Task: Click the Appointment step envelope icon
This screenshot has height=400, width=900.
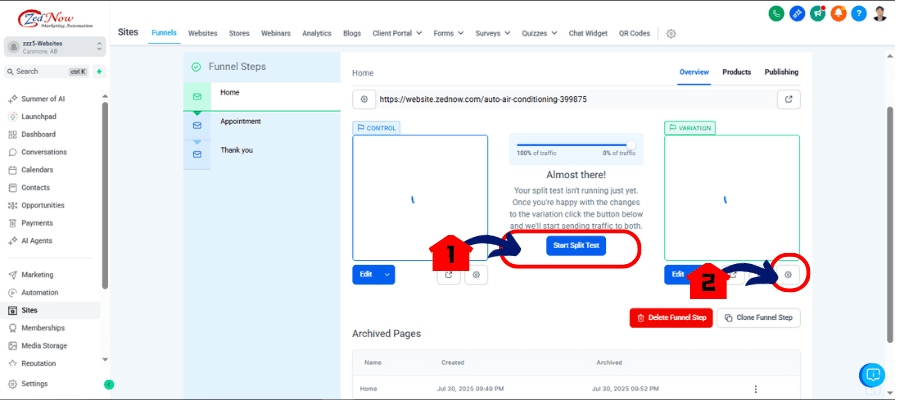Action: 197,125
